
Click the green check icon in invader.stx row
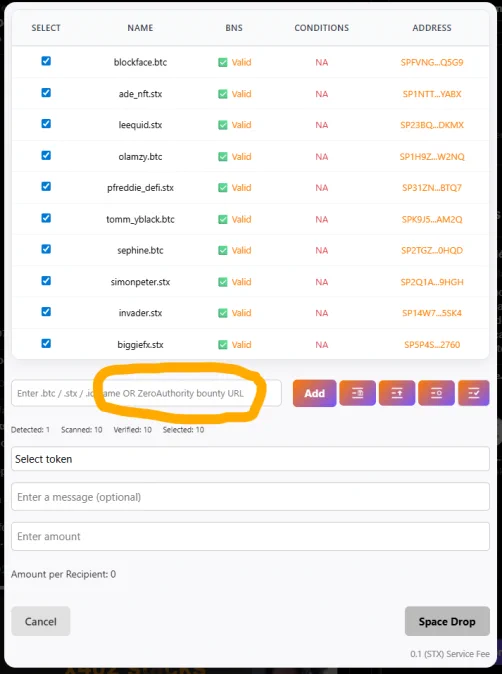point(223,313)
